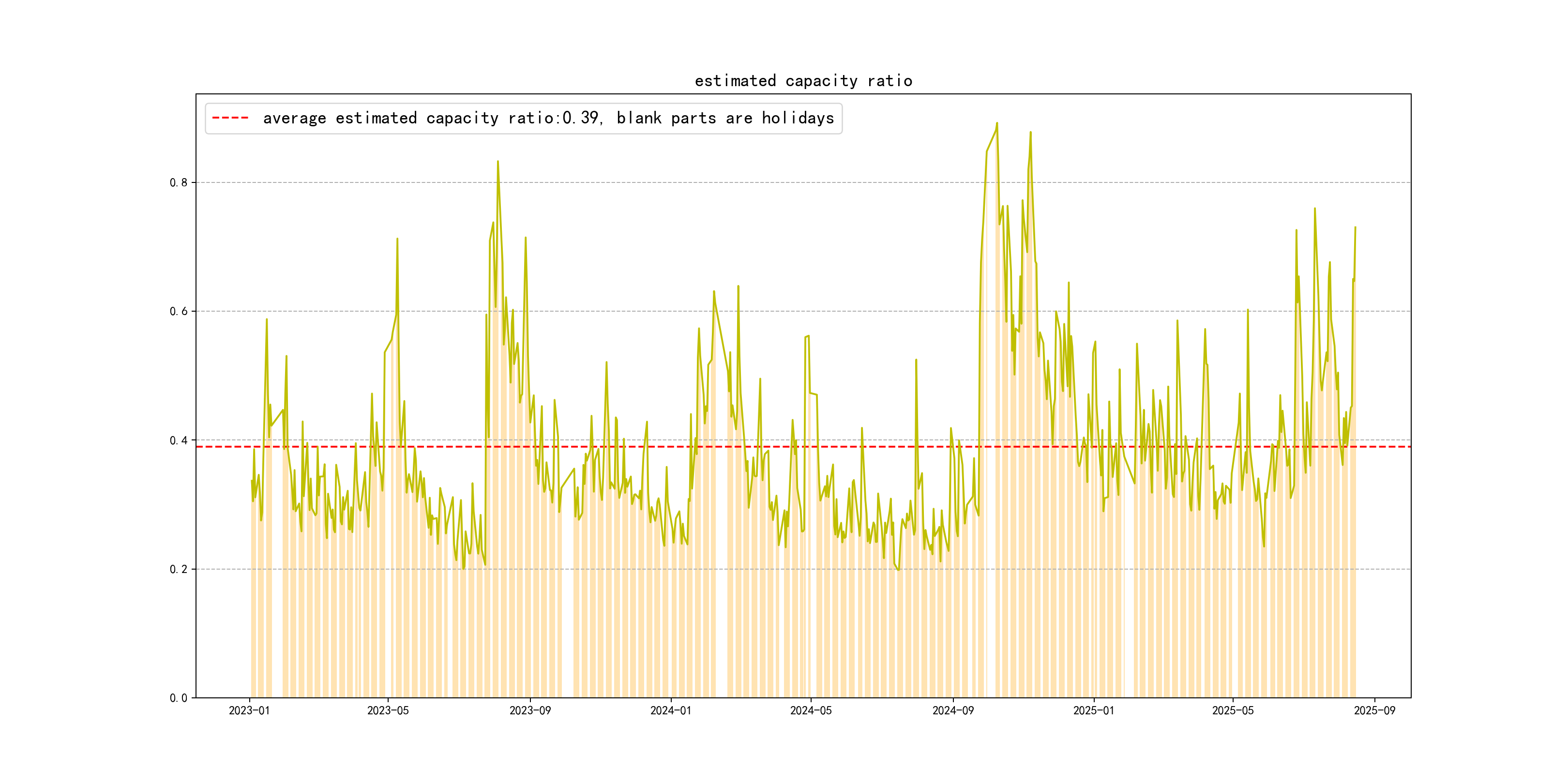Click the y-axis label 0.8

(x=179, y=182)
